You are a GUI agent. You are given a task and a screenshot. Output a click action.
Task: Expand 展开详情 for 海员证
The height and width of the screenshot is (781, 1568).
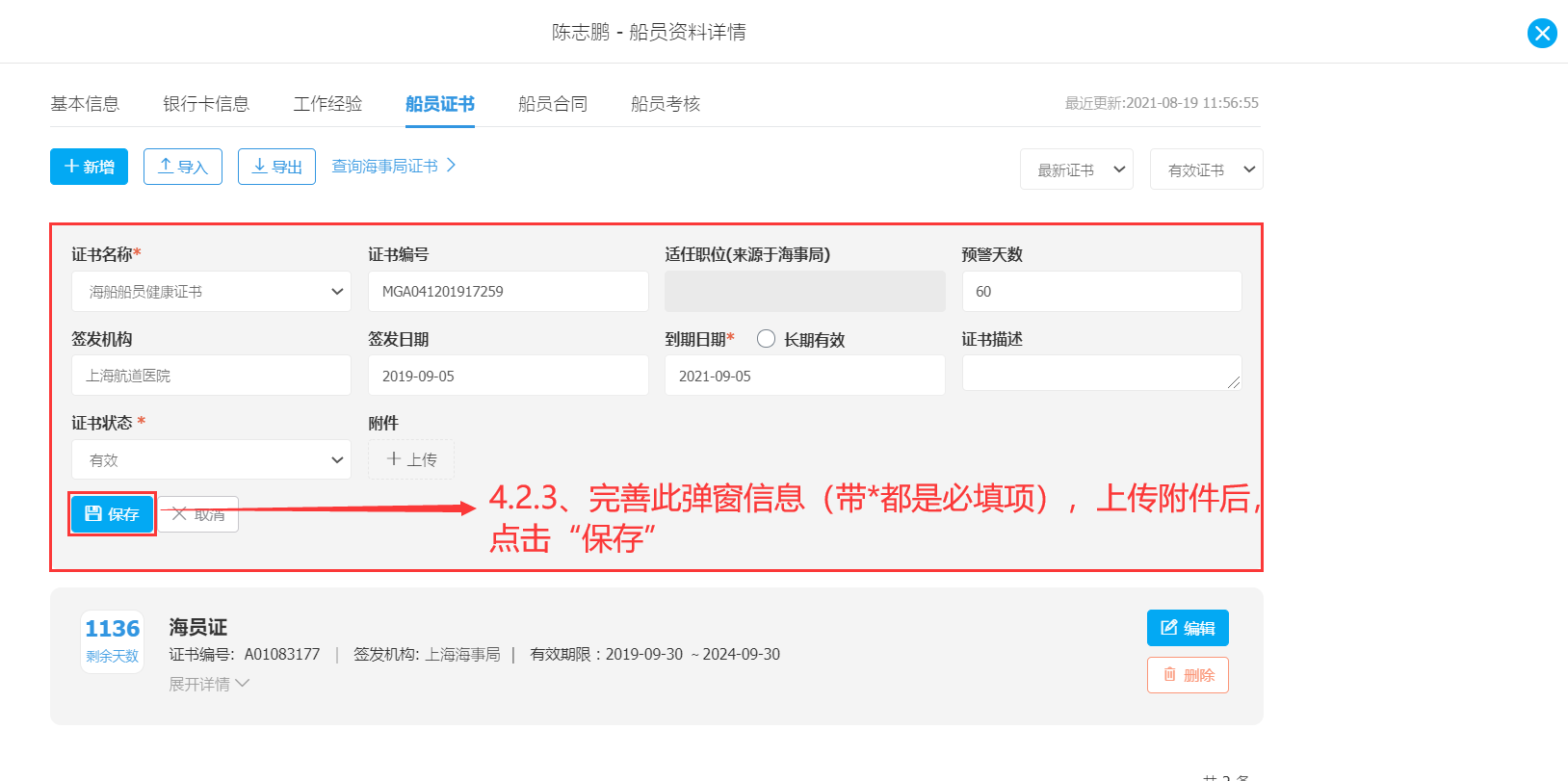click(209, 684)
